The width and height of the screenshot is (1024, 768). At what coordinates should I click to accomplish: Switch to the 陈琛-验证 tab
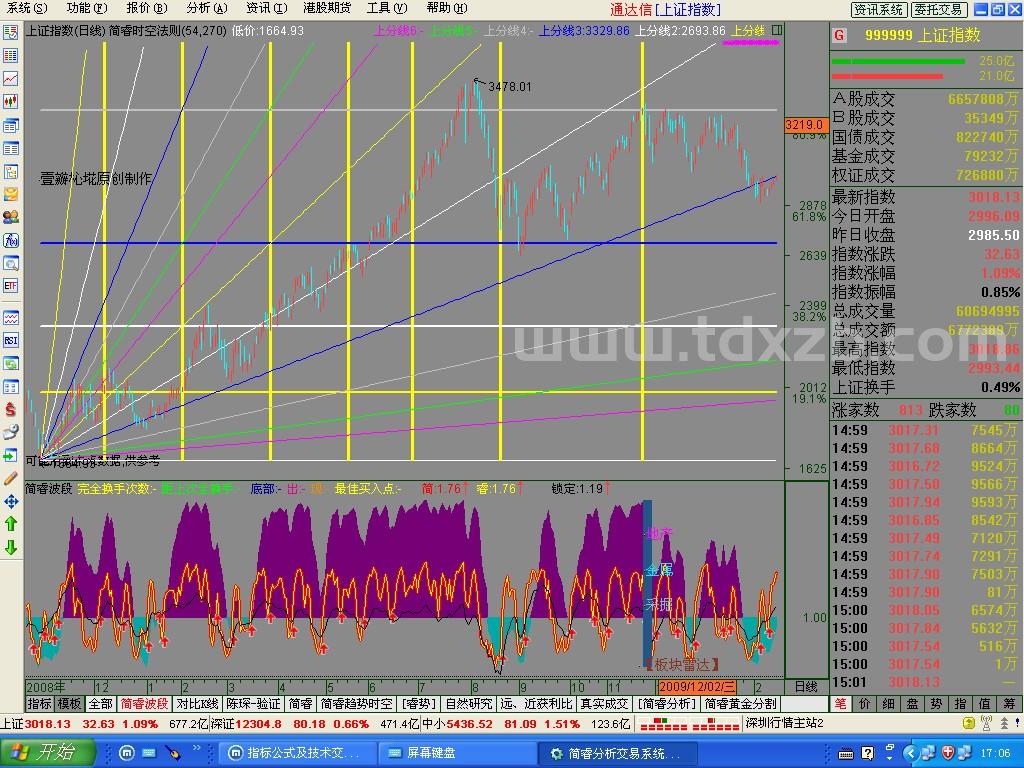tap(253, 704)
